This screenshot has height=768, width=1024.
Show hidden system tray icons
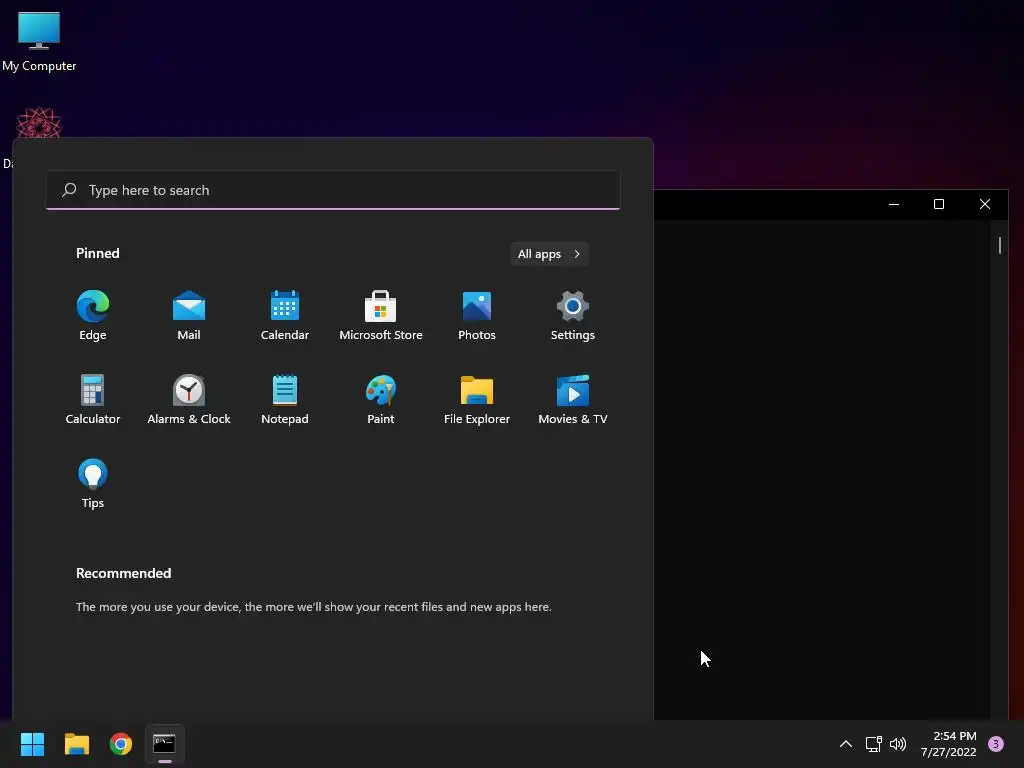[x=845, y=744]
